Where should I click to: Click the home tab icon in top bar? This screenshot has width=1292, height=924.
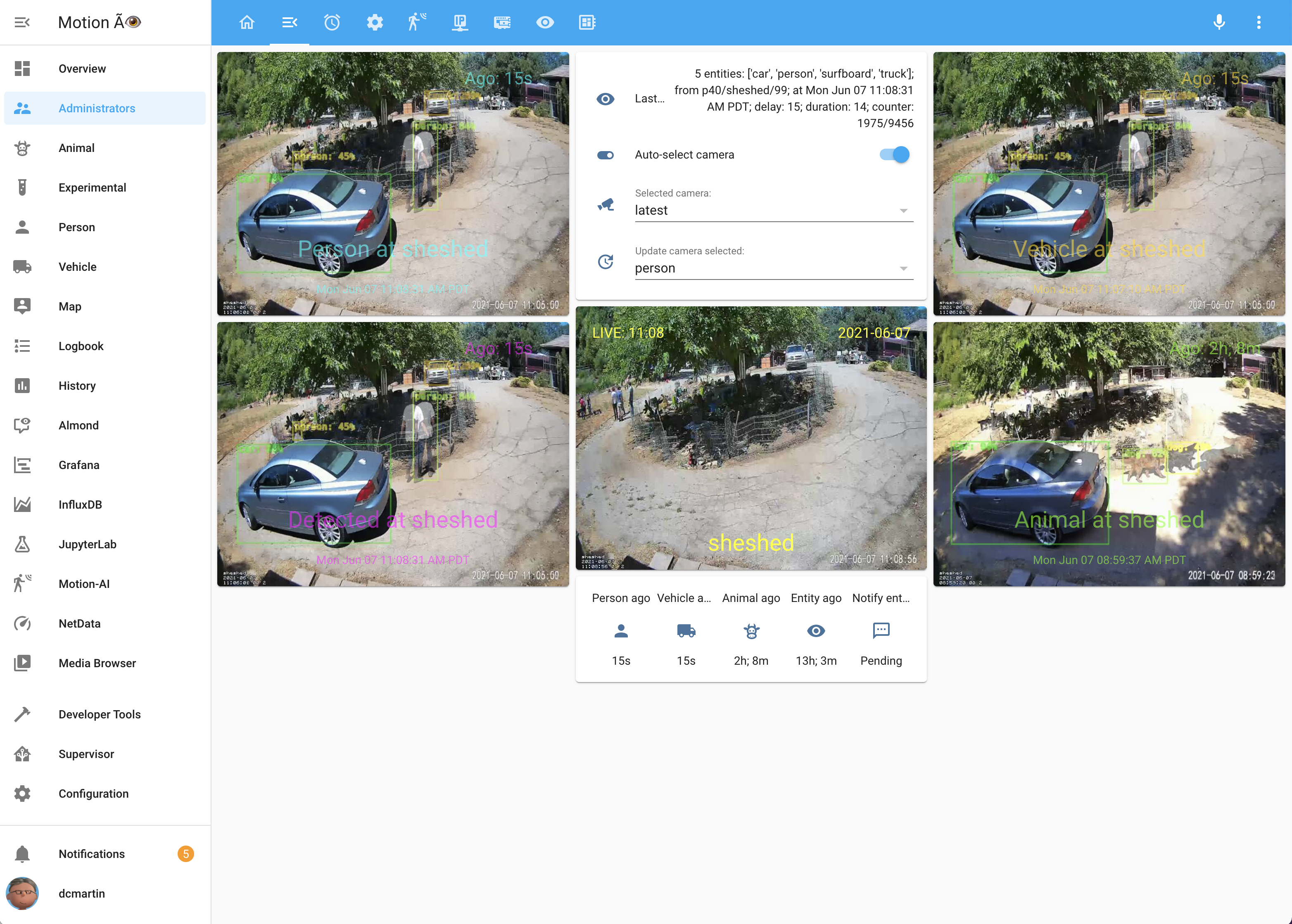tap(247, 22)
